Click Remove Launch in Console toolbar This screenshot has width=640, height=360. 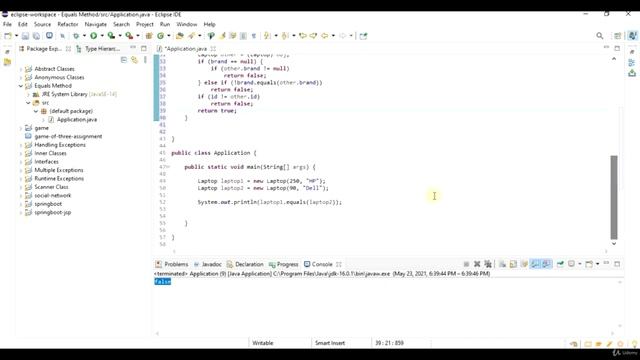[477, 264]
